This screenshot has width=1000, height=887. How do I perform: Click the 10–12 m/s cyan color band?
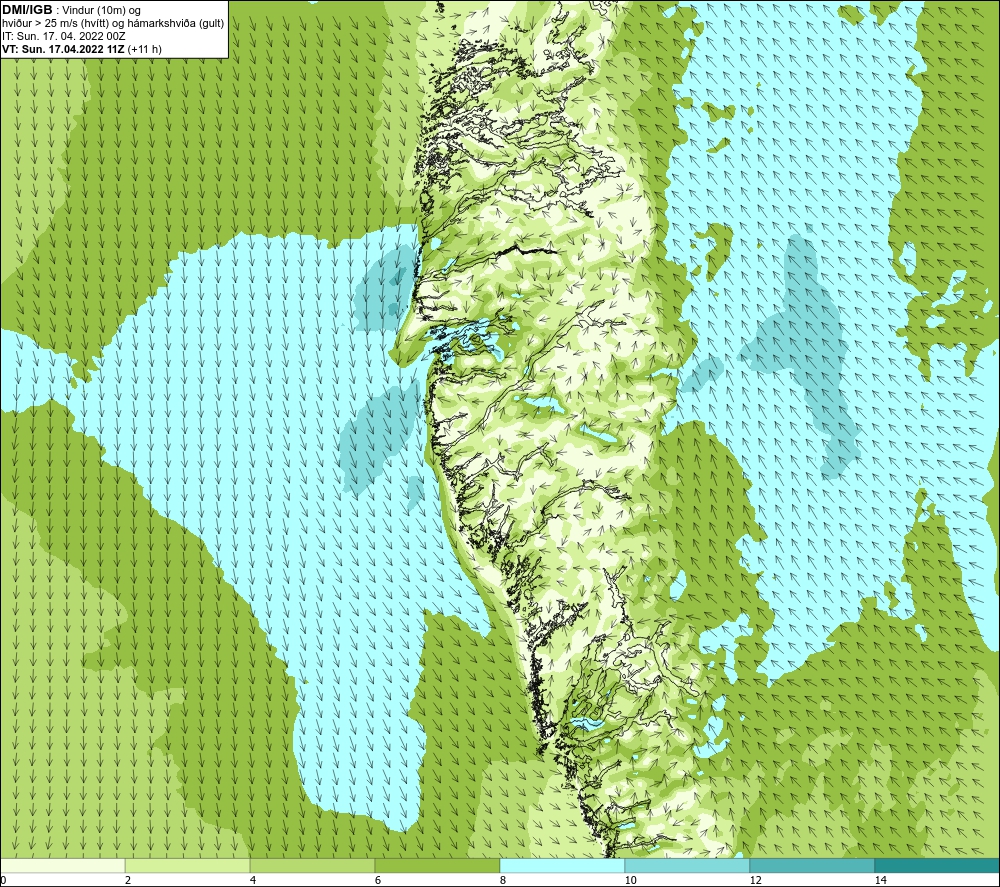coord(687,866)
